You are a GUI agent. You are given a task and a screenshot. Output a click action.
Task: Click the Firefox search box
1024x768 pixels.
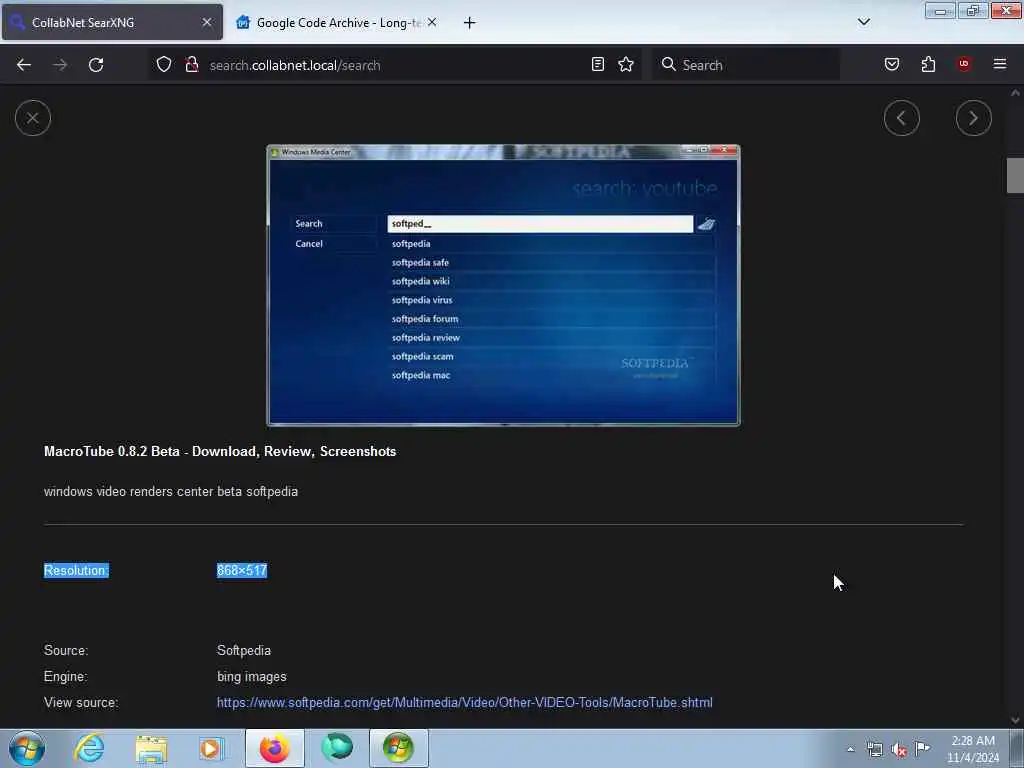tap(745, 65)
